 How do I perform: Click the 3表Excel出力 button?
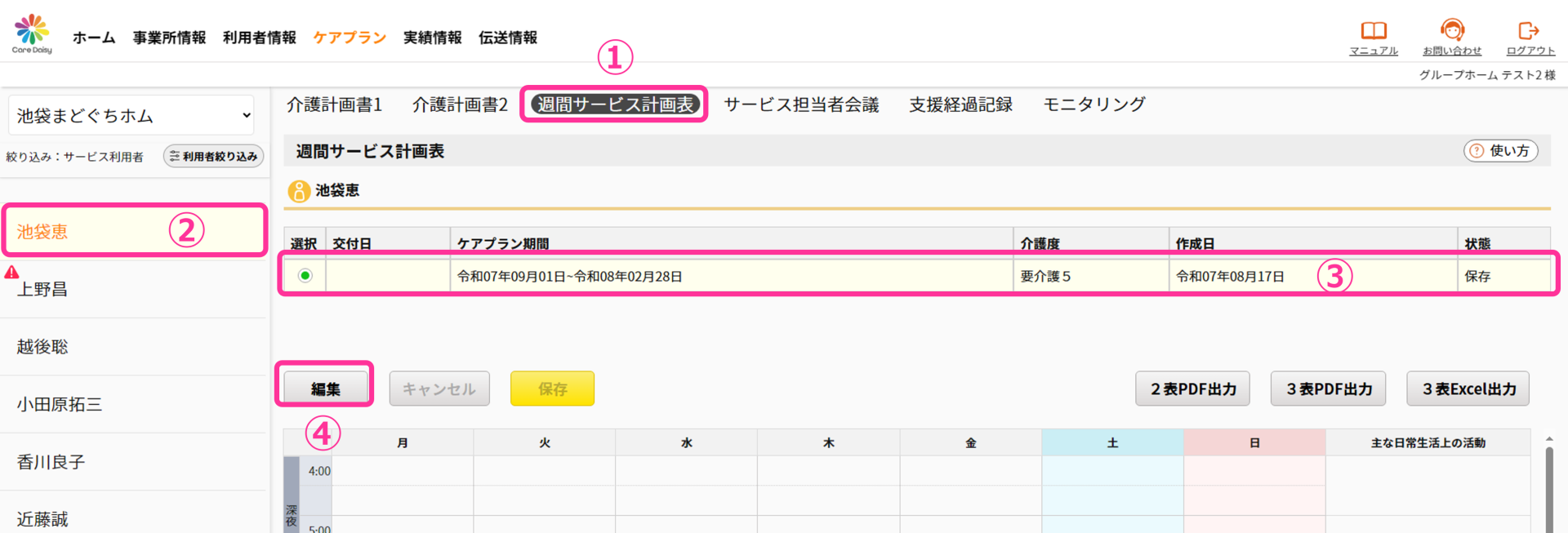[x=1468, y=389]
